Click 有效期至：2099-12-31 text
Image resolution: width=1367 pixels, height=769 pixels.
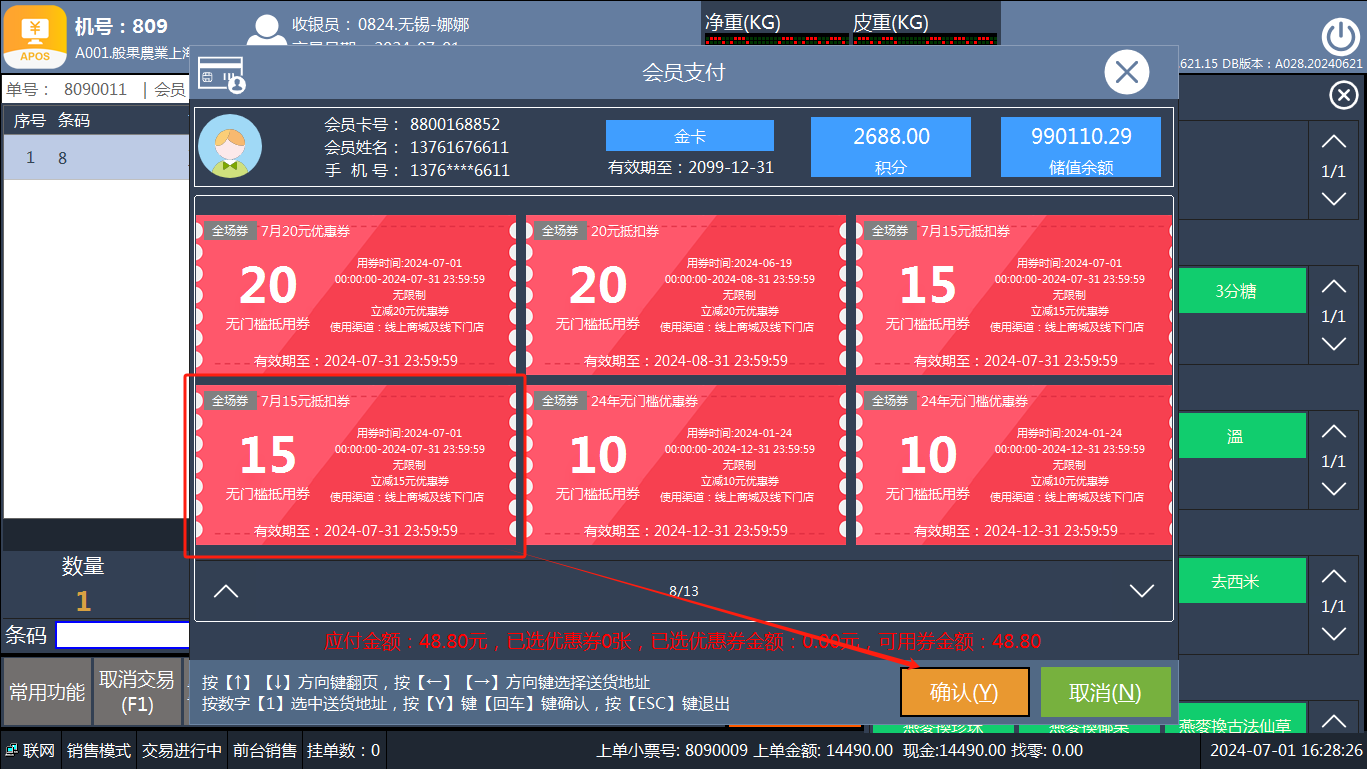pyautogui.click(x=691, y=168)
